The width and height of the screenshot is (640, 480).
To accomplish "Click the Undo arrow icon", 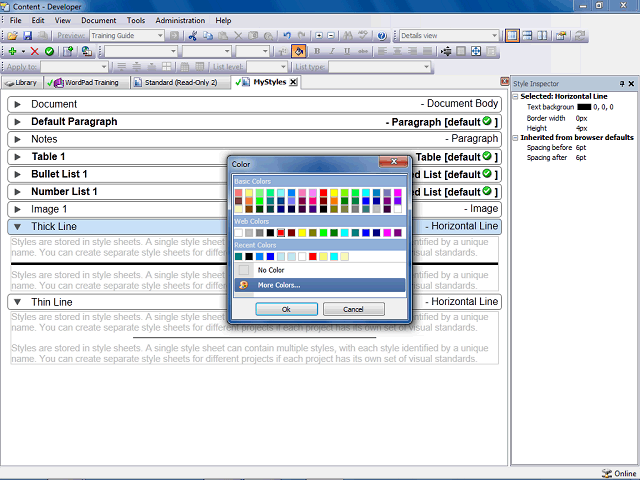I will 287,36.
